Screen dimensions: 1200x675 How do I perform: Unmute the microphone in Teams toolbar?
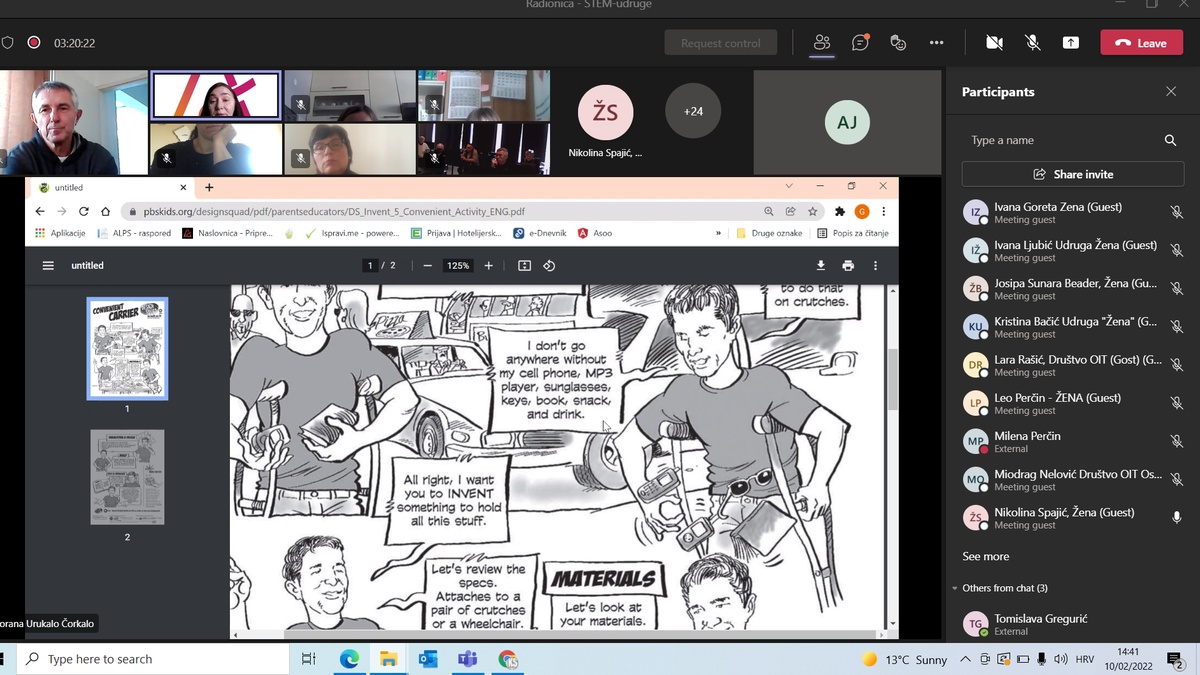[x=1033, y=43]
